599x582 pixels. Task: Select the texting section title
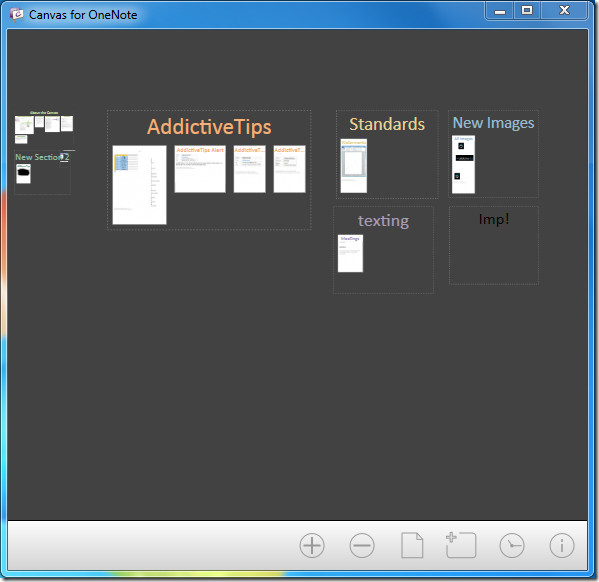pyautogui.click(x=383, y=221)
